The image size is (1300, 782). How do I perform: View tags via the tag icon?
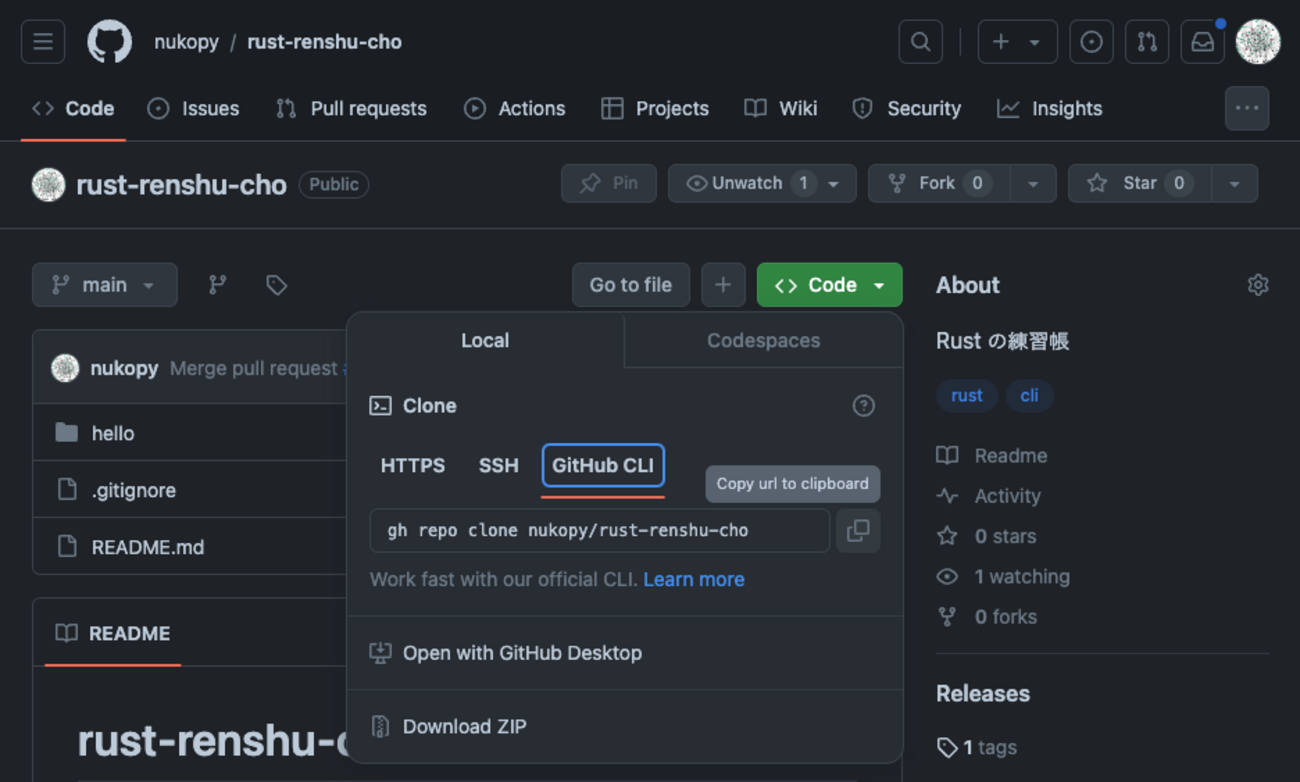click(x=276, y=285)
